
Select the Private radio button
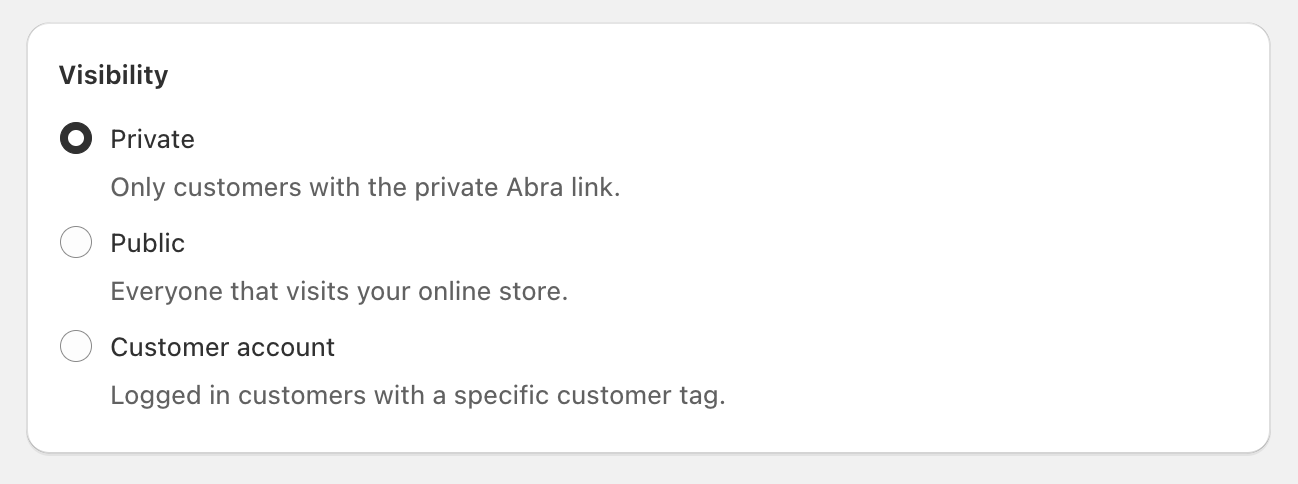(x=76, y=139)
